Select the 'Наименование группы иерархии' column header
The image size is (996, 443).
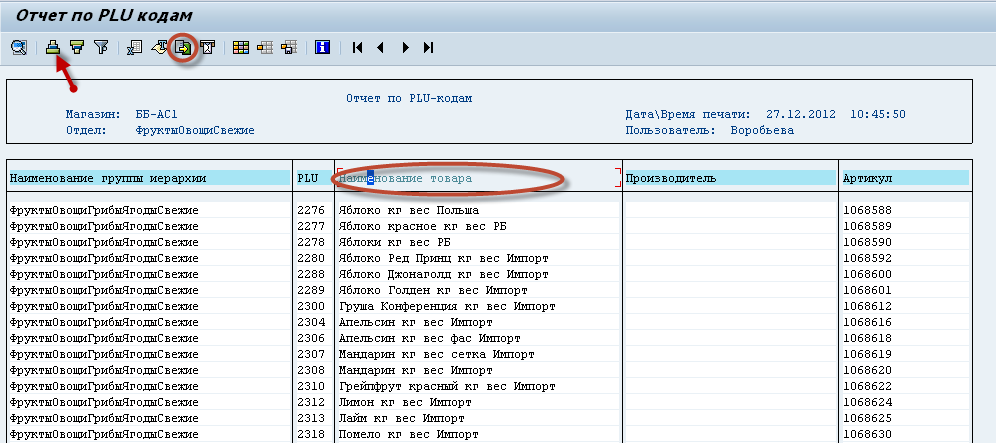150,179
